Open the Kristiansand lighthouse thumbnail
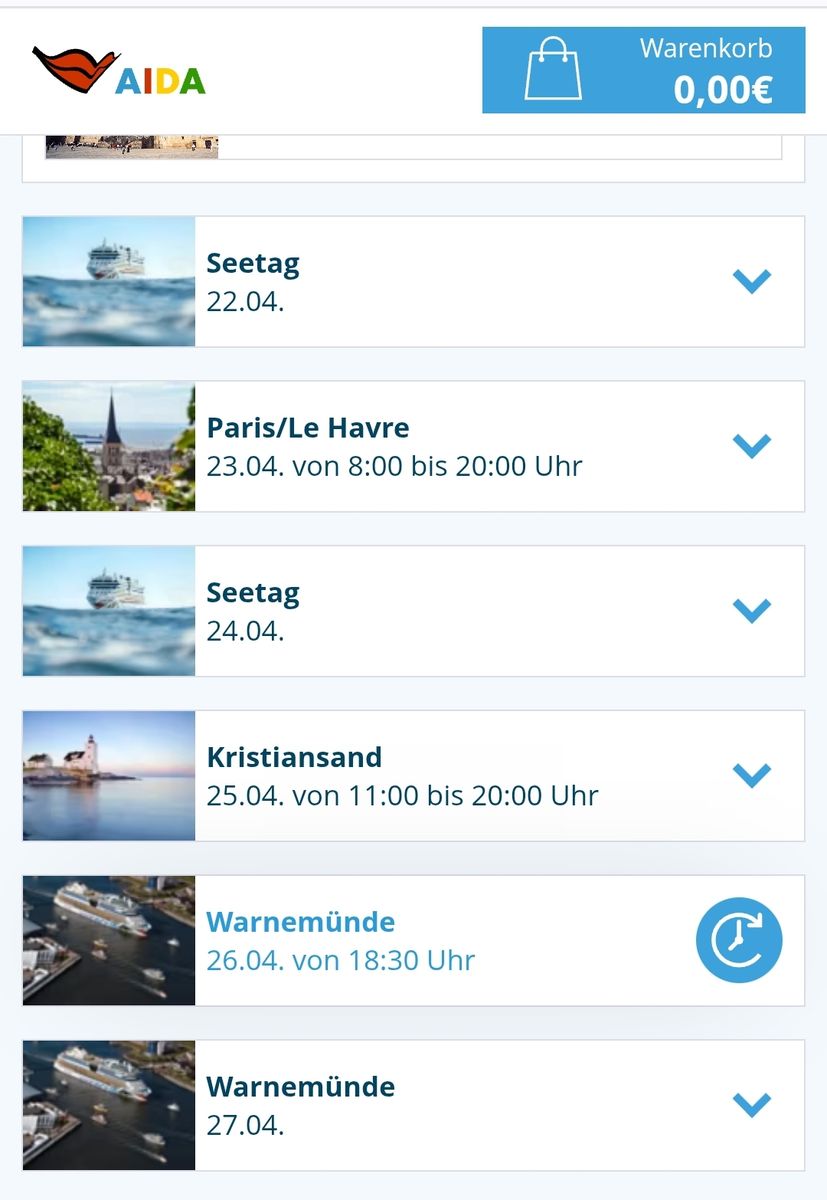The image size is (827, 1200). [x=109, y=775]
